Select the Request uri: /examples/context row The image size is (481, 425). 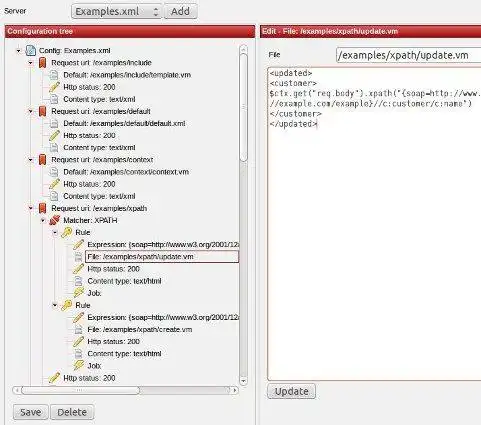102,160
